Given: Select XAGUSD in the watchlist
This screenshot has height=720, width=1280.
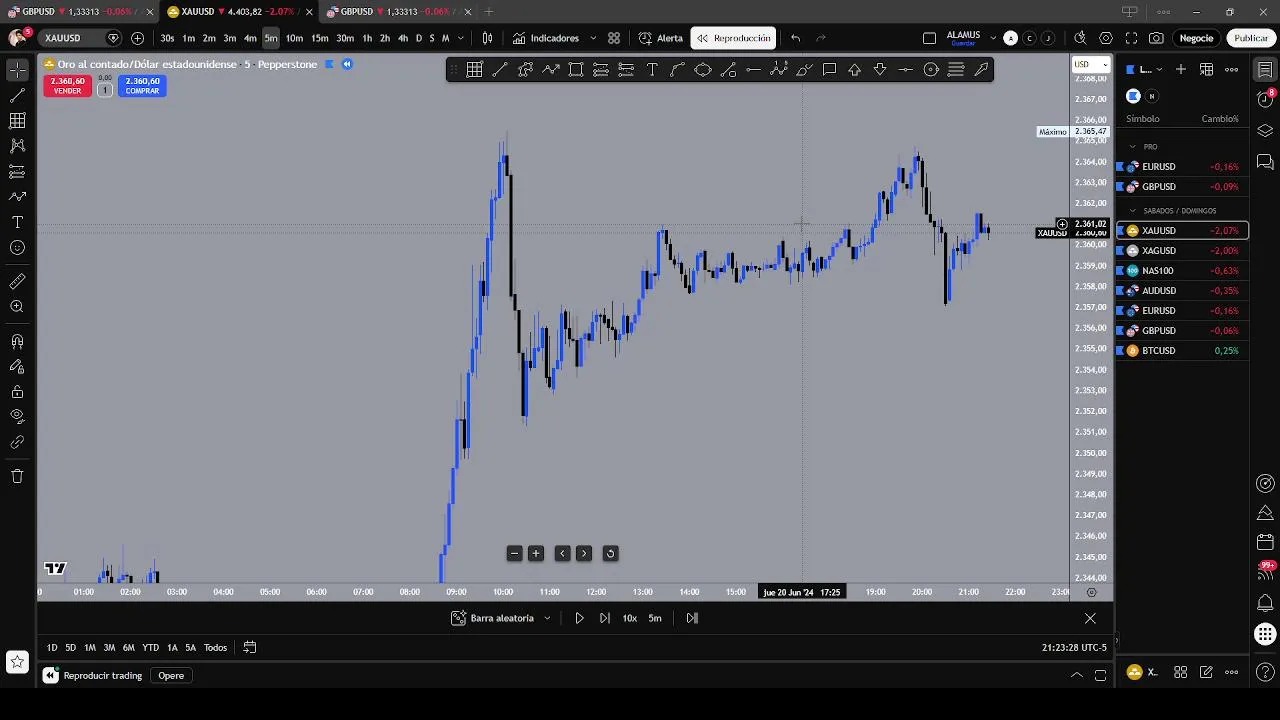Looking at the screenshot, I should click(1181, 250).
